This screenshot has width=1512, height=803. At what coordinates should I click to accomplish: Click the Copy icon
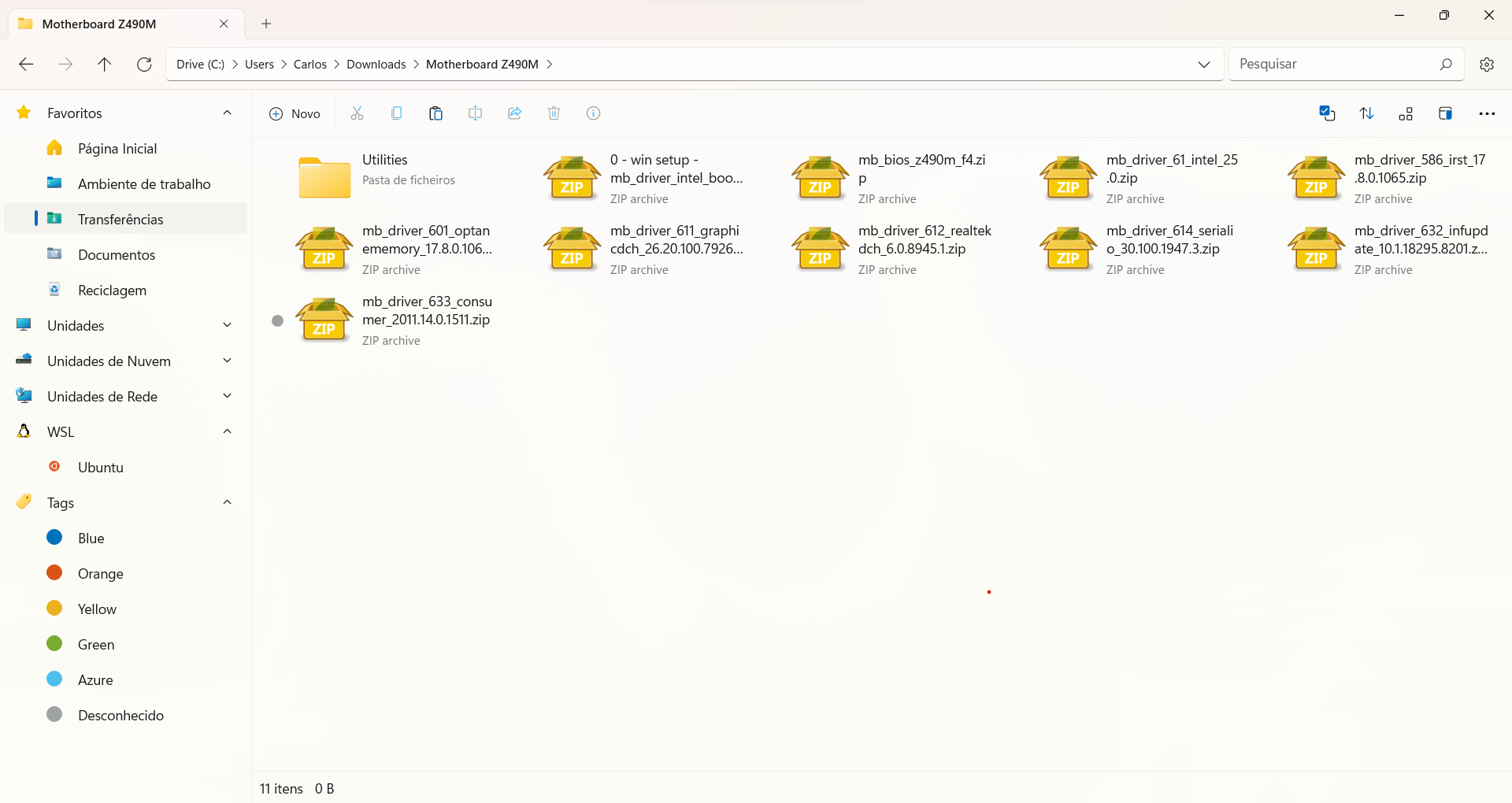[x=396, y=113]
